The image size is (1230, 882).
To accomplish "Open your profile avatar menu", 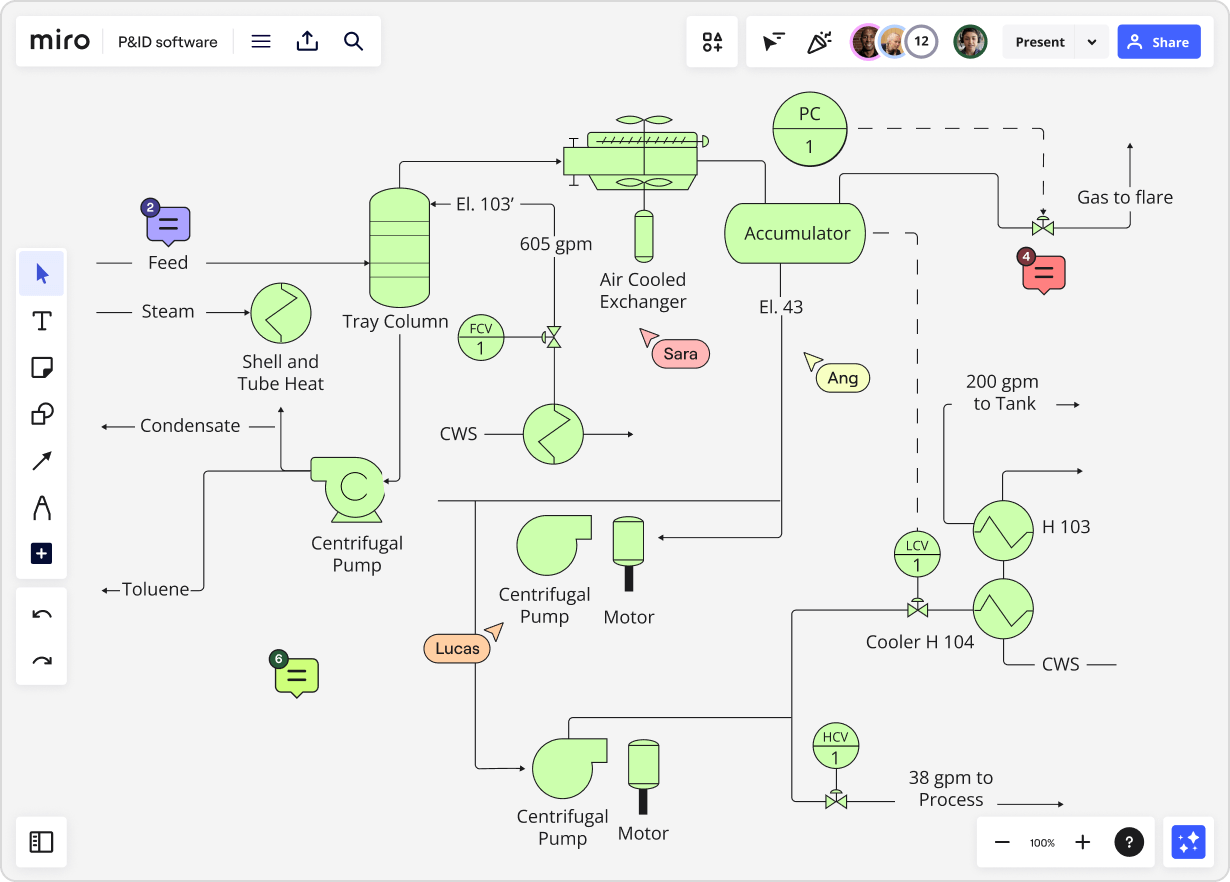I will (969, 41).
